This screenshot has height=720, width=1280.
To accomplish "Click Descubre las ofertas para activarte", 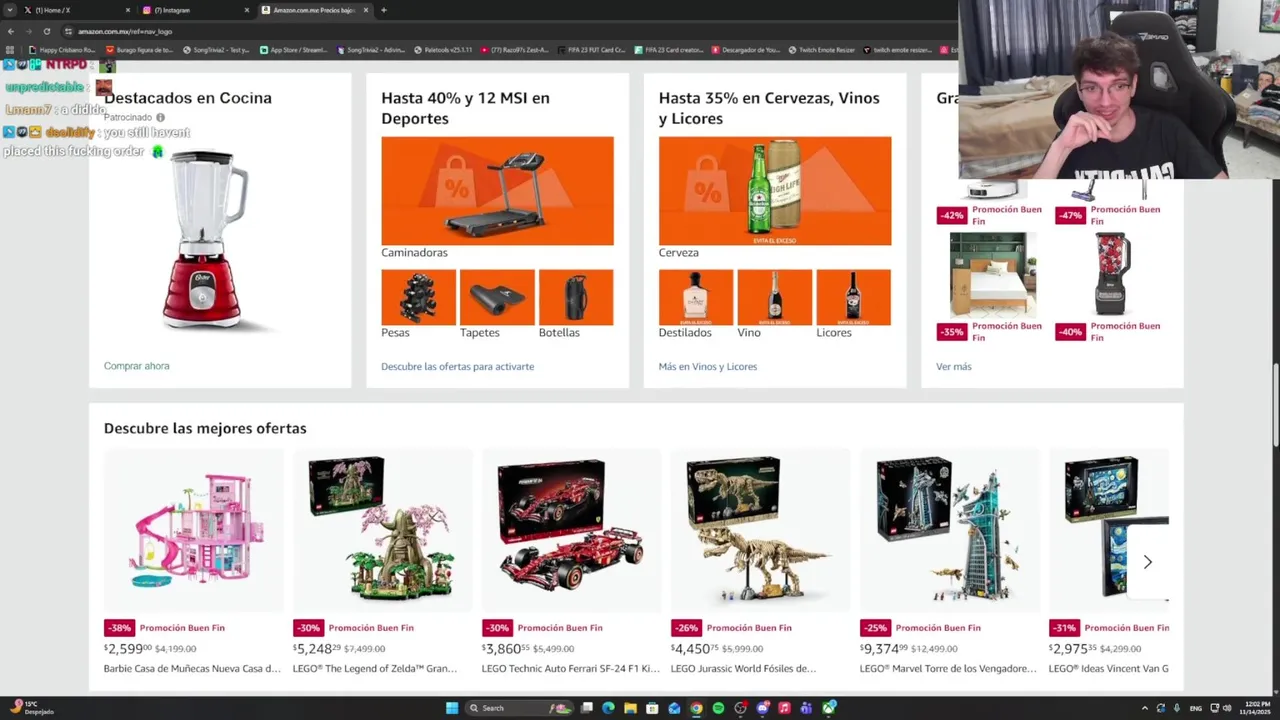I will 457,366.
